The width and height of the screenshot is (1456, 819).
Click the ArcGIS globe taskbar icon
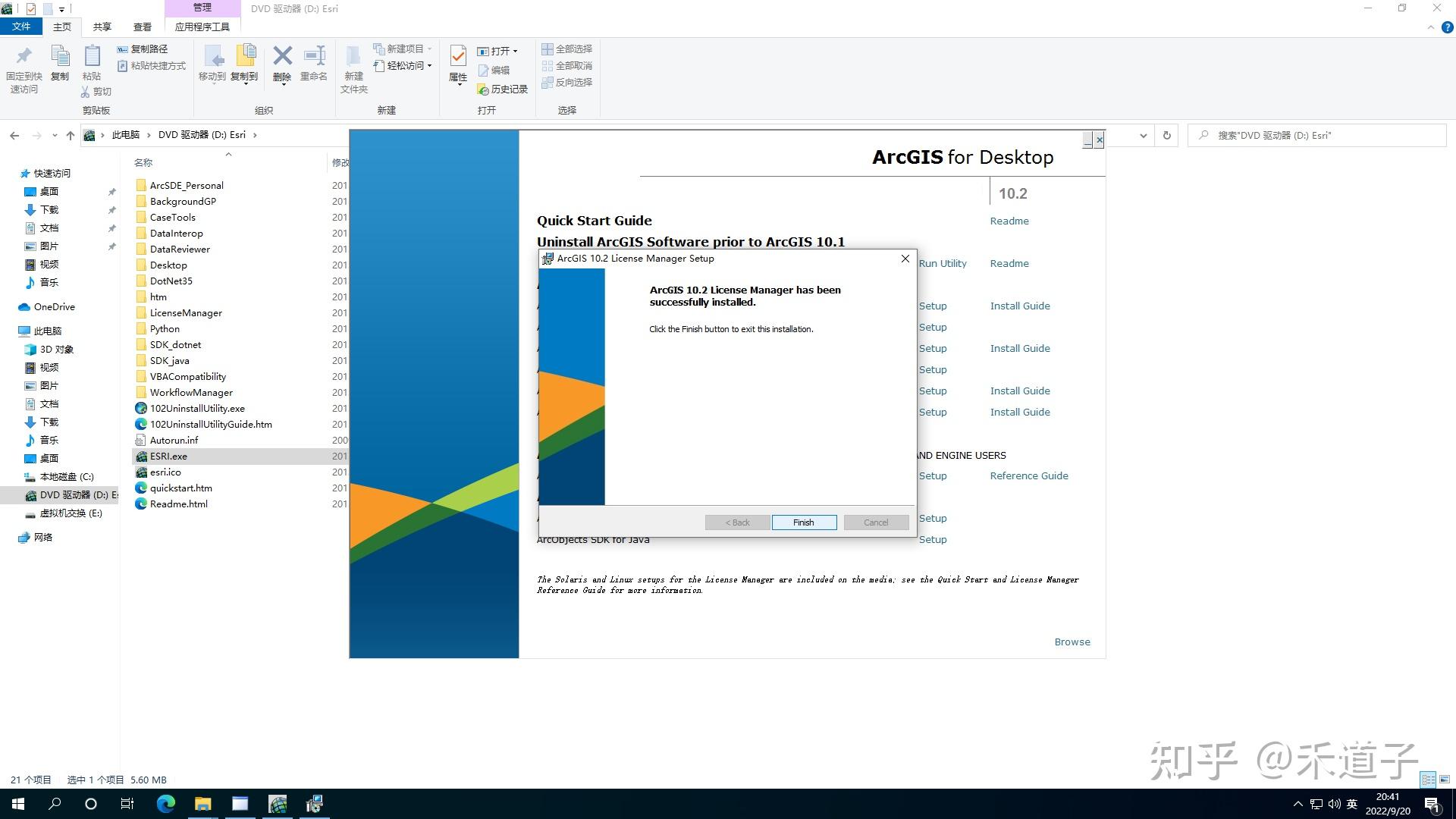coord(278,804)
